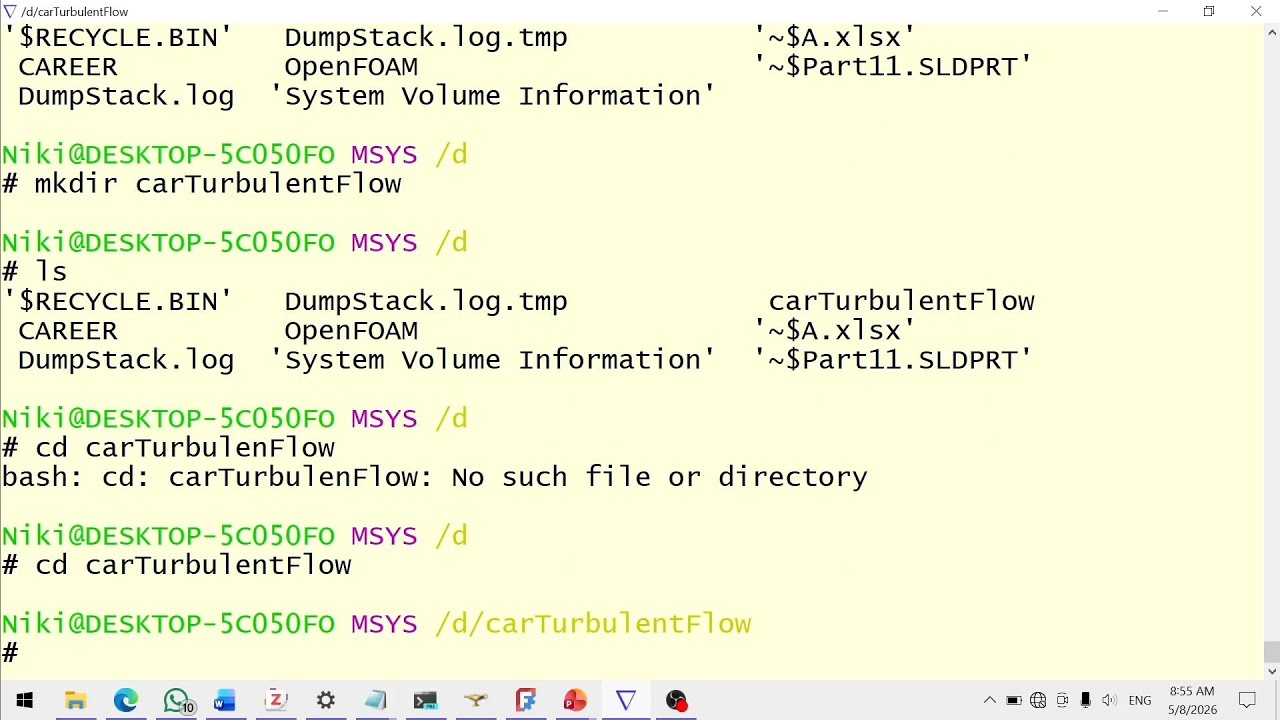Open the golden lamp app in the taskbar
The width and height of the screenshot is (1280, 720).
[x=476, y=700]
